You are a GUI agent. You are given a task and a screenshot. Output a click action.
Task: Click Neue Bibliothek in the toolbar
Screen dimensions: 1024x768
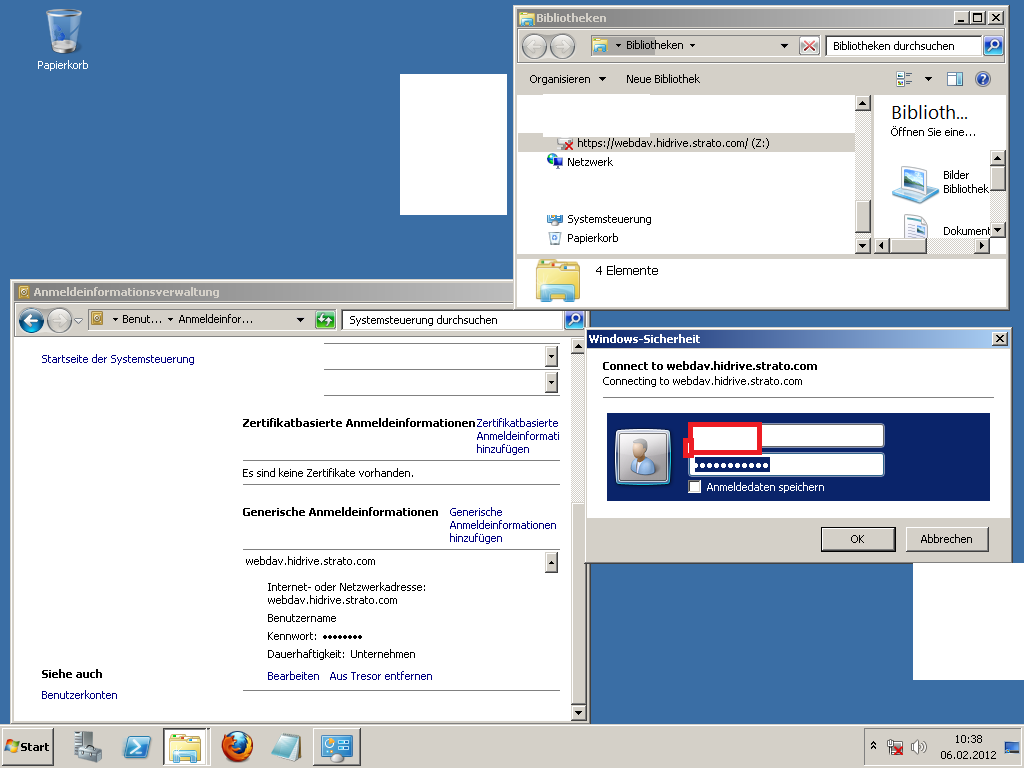click(x=663, y=79)
